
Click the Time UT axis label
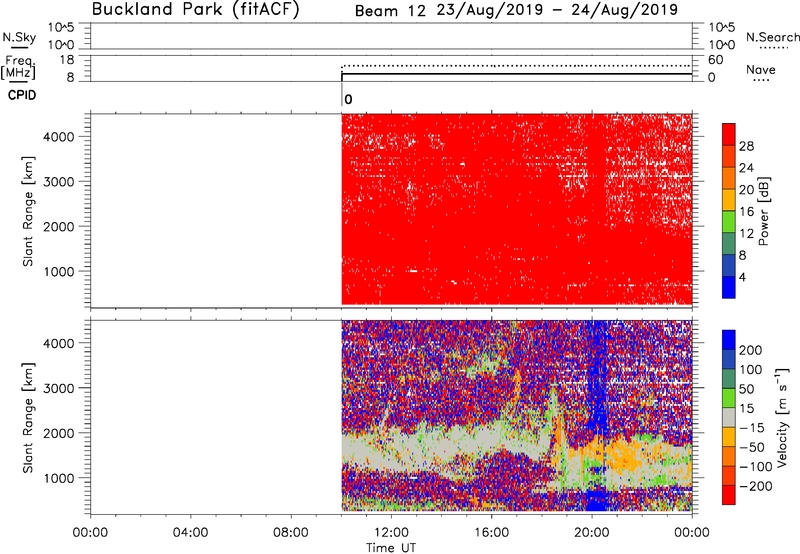pyautogui.click(x=391, y=548)
